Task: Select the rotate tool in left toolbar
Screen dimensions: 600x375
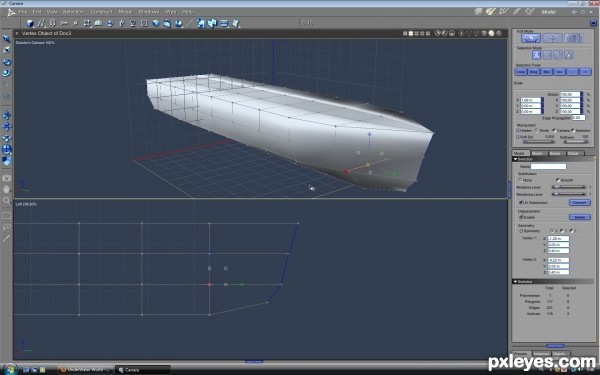Action: tap(7, 62)
